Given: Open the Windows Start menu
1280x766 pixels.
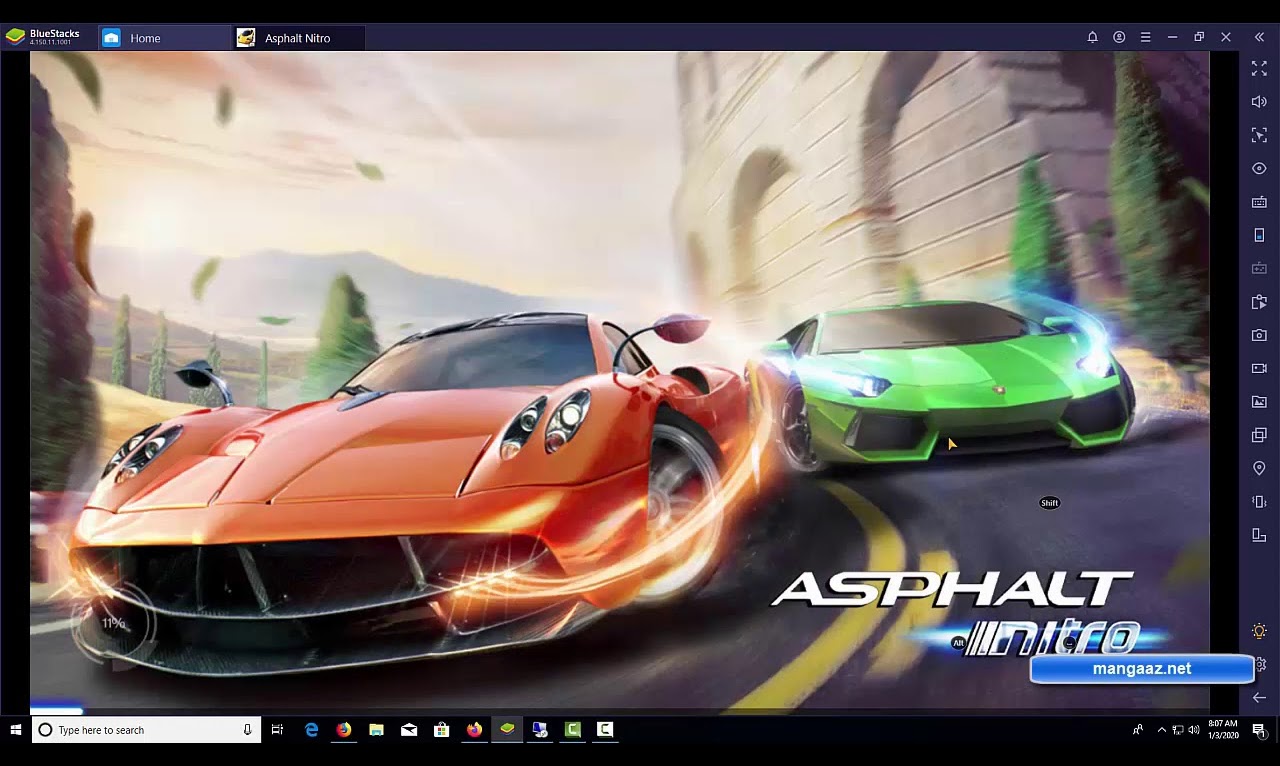Looking at the screenshot, I should pos(15,730).
